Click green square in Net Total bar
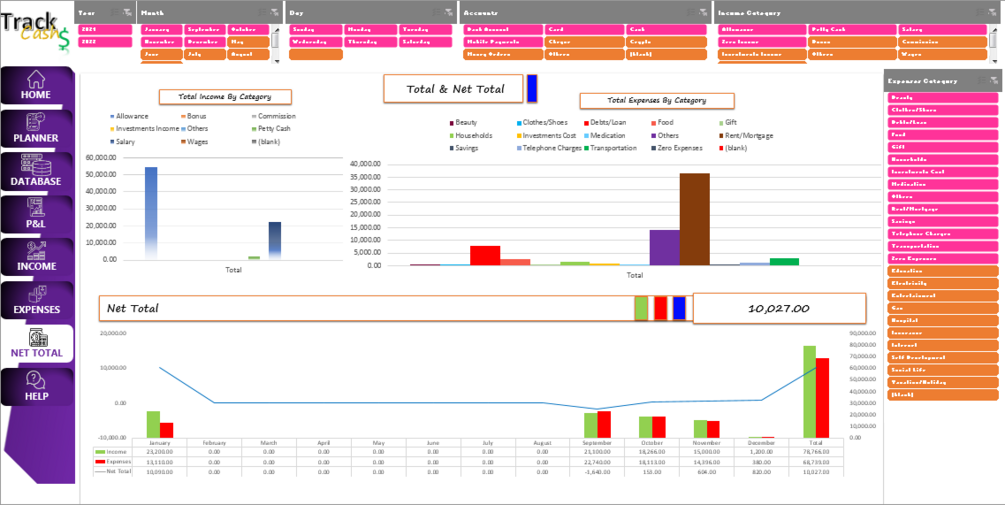 641,308
